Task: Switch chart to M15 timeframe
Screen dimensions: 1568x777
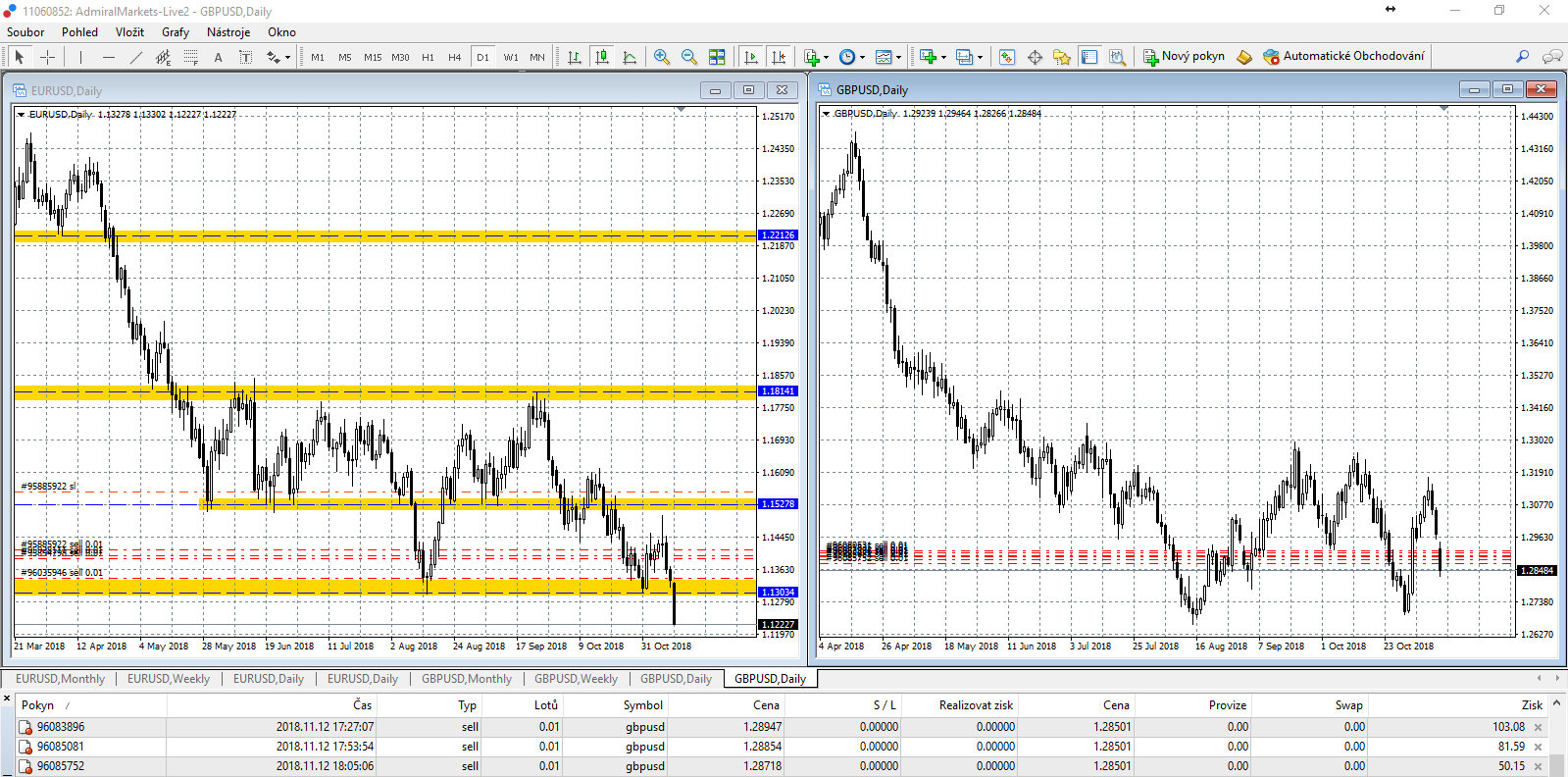Action: [373, 57]
